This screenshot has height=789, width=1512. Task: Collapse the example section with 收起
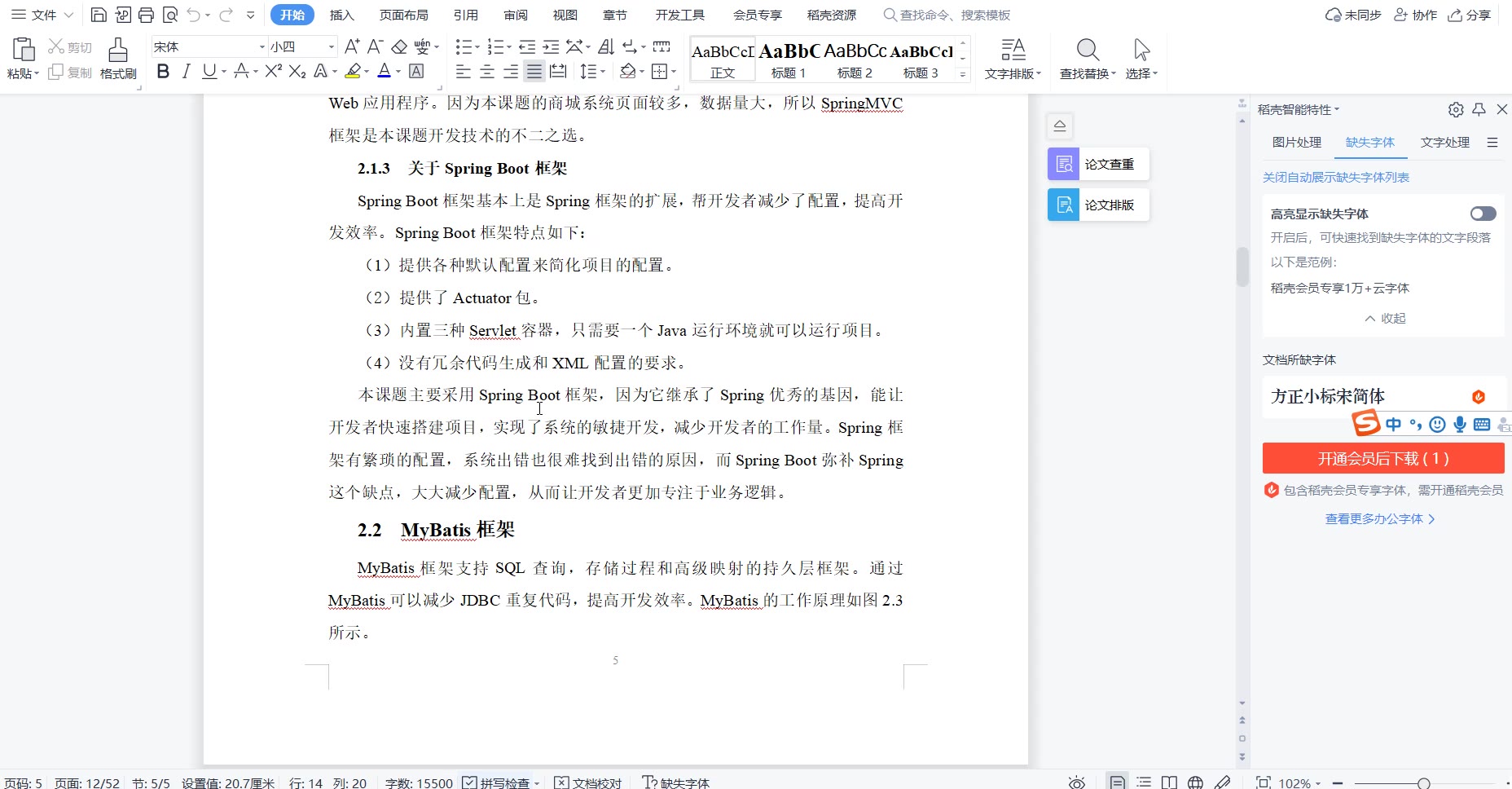(x=1385, y=318)
